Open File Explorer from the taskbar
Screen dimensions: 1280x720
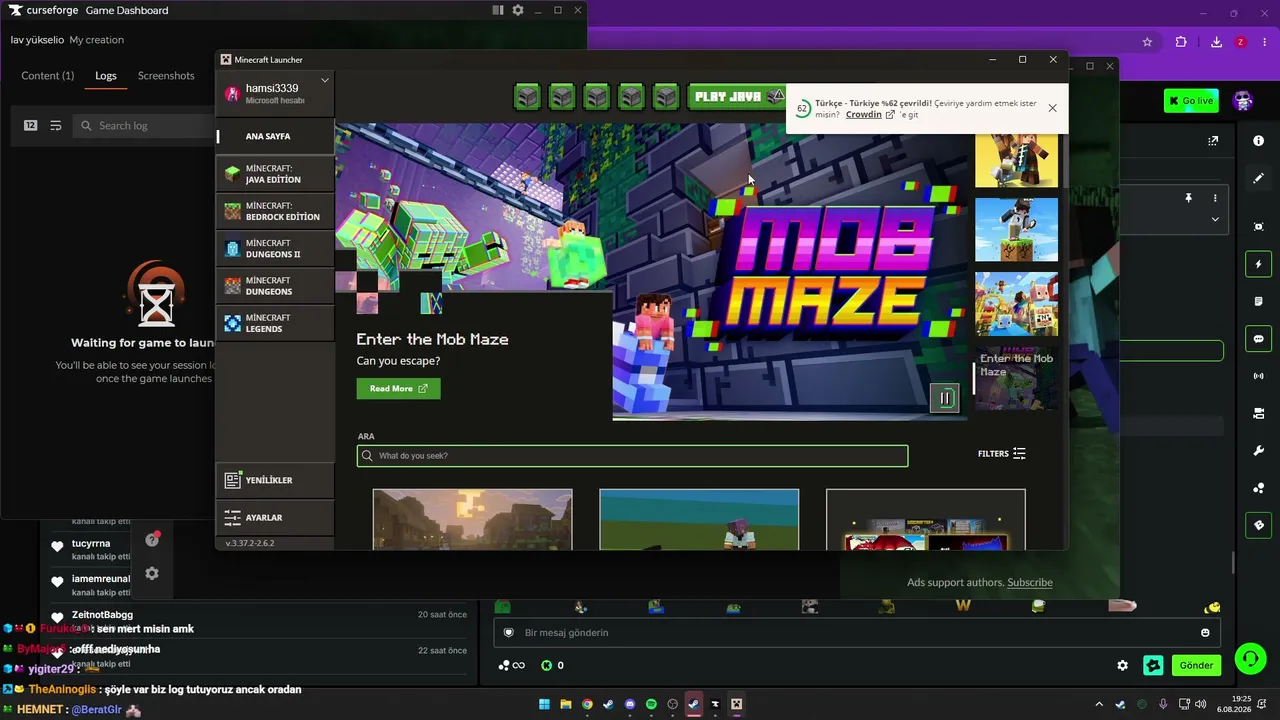(566, 704)
